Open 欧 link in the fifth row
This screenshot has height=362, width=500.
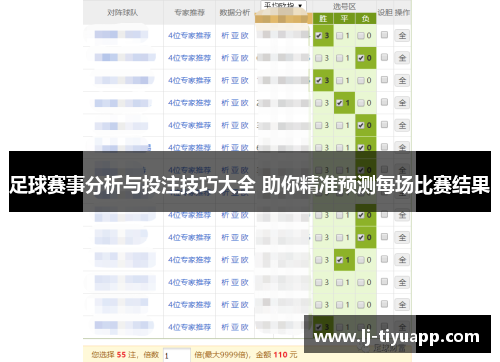[245, 125]
